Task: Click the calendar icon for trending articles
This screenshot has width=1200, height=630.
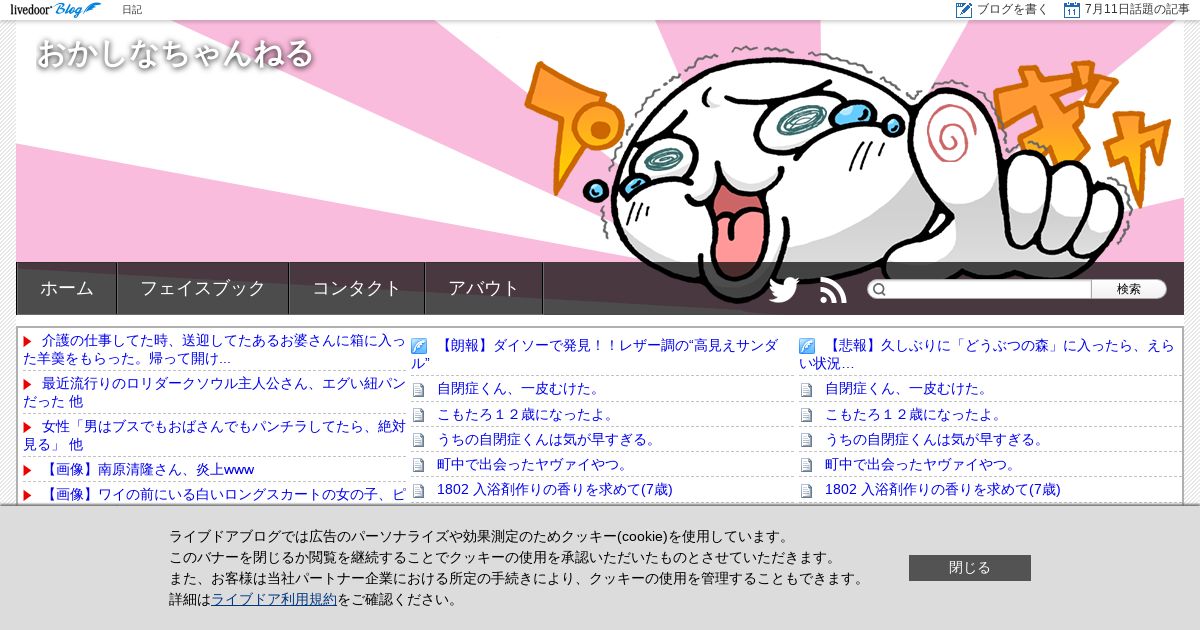Action: point(1072,10)
